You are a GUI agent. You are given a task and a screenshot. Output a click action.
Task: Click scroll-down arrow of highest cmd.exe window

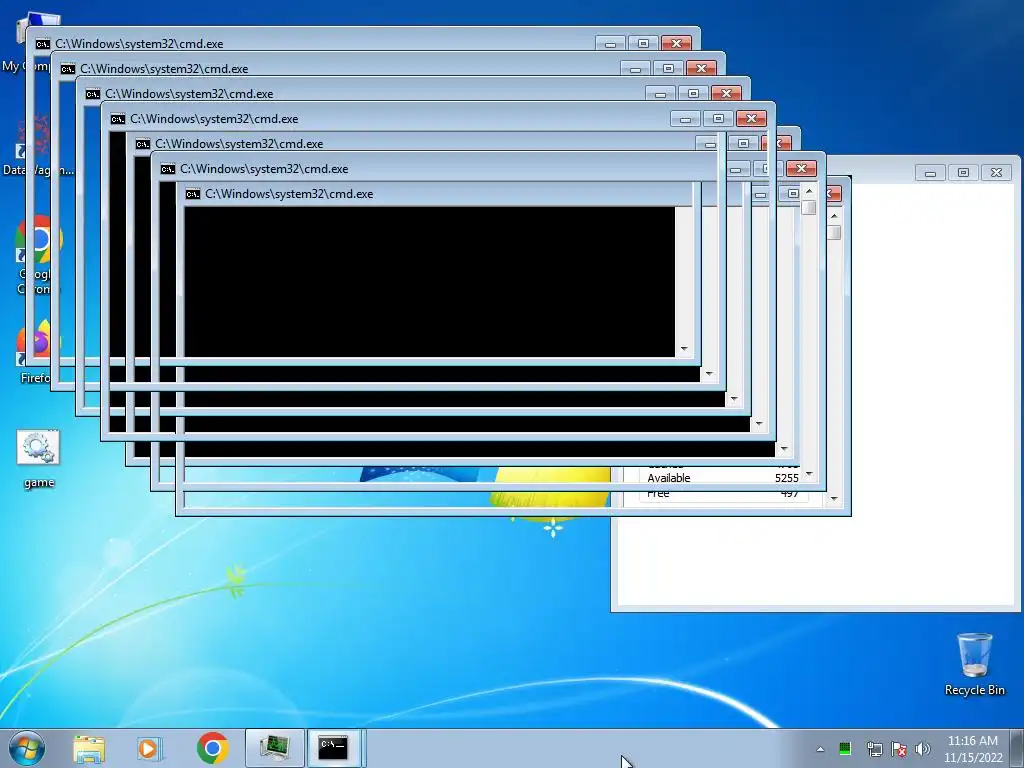point(684,349)
